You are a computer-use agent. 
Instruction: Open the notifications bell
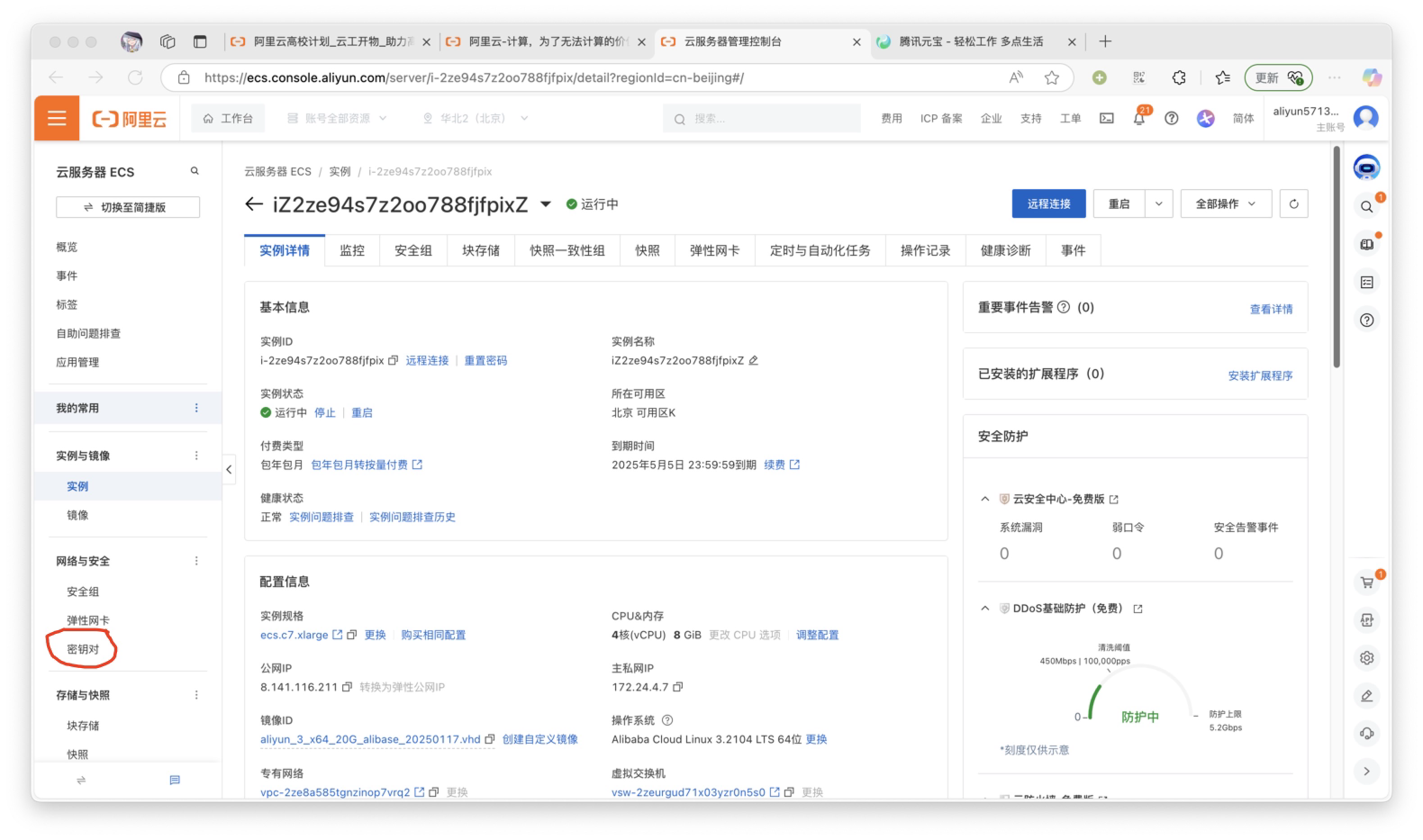pyautogui.click(x=1139, y=118)
